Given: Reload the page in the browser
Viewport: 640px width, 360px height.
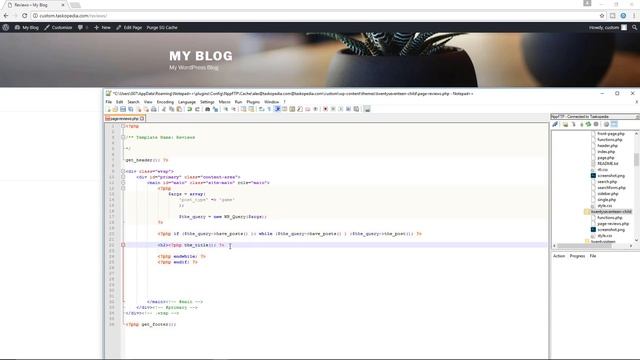Looking at the screenshot, I should click(24, 16).
